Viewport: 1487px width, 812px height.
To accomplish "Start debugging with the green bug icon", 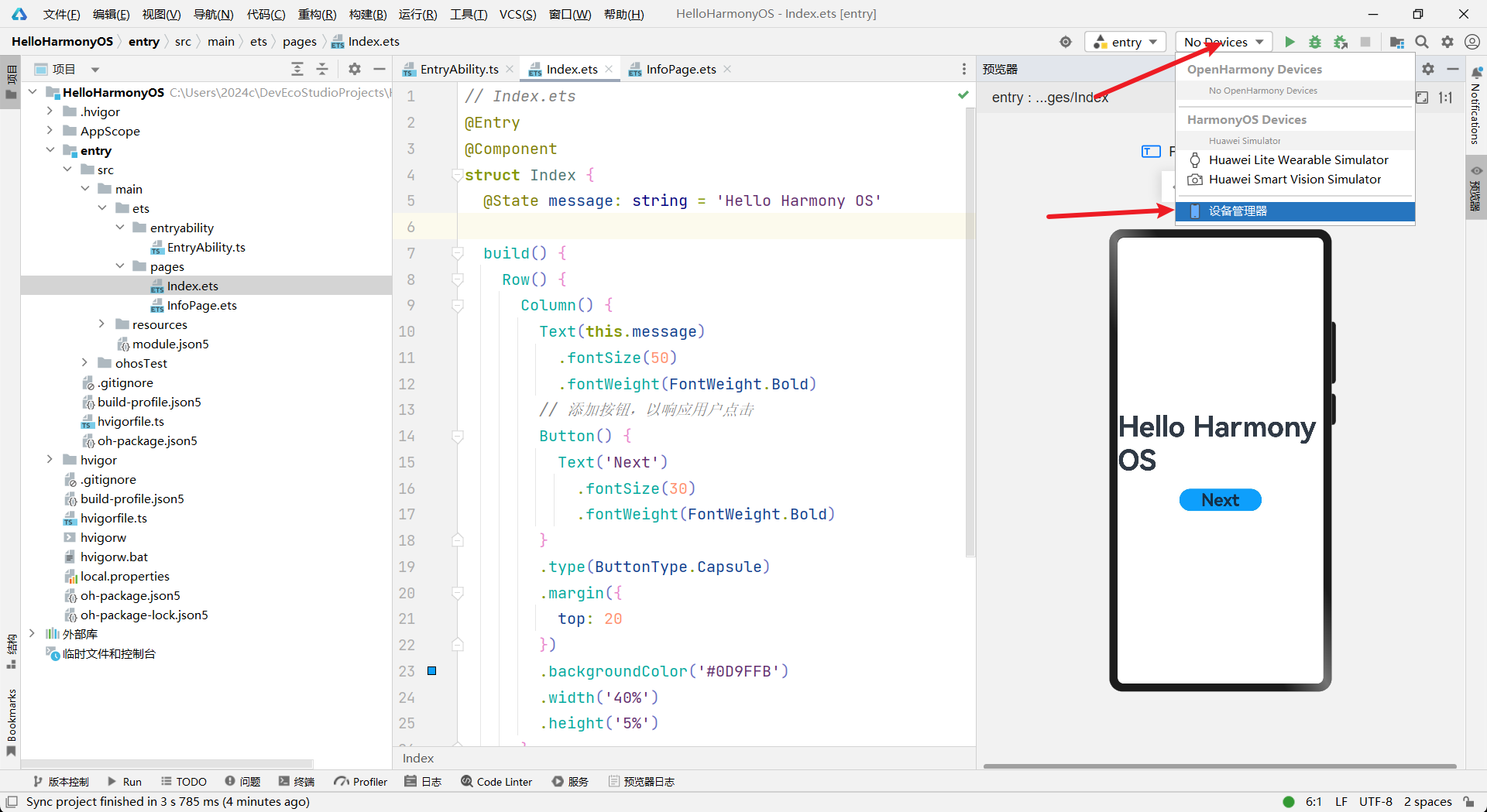I will tap(1315, 42).
